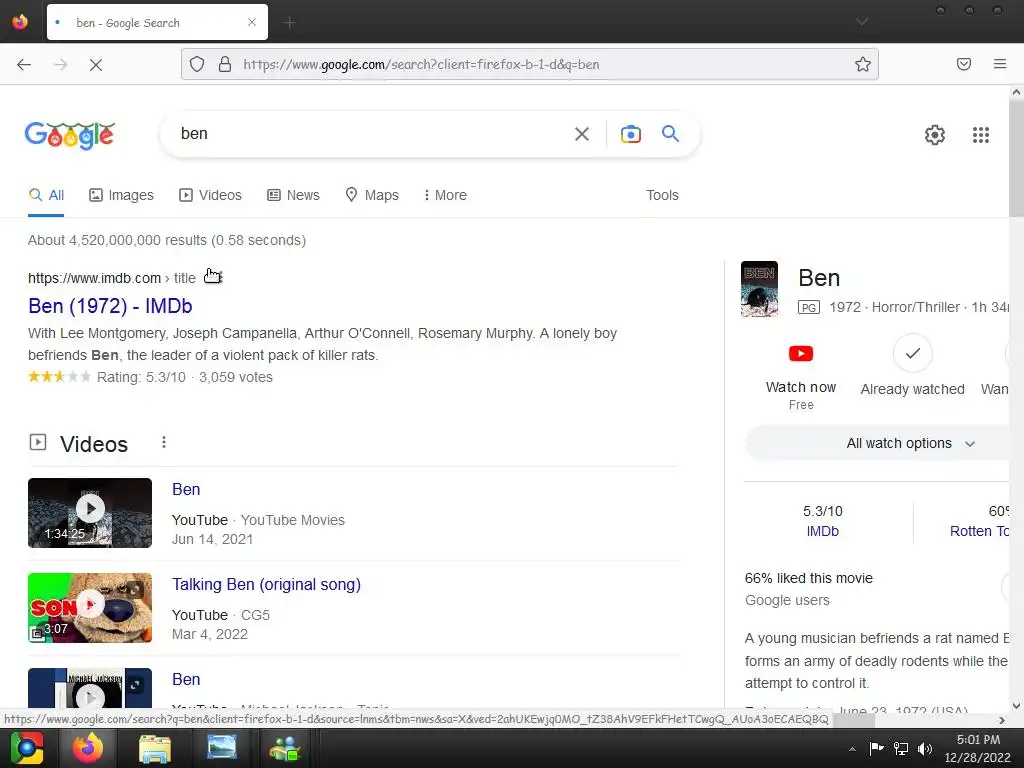Open search Tools

[x=662, y=195]
